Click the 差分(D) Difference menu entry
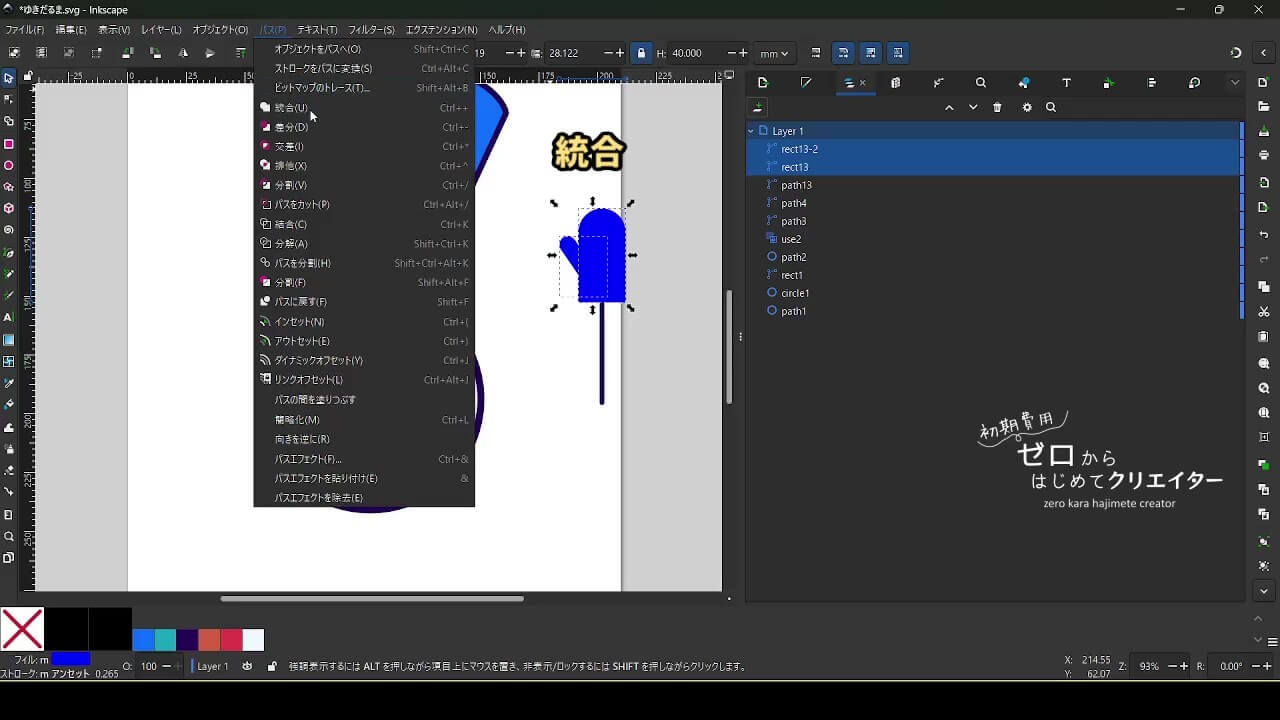The width and height of the screenshot is (1280, 720). (291, 127)
